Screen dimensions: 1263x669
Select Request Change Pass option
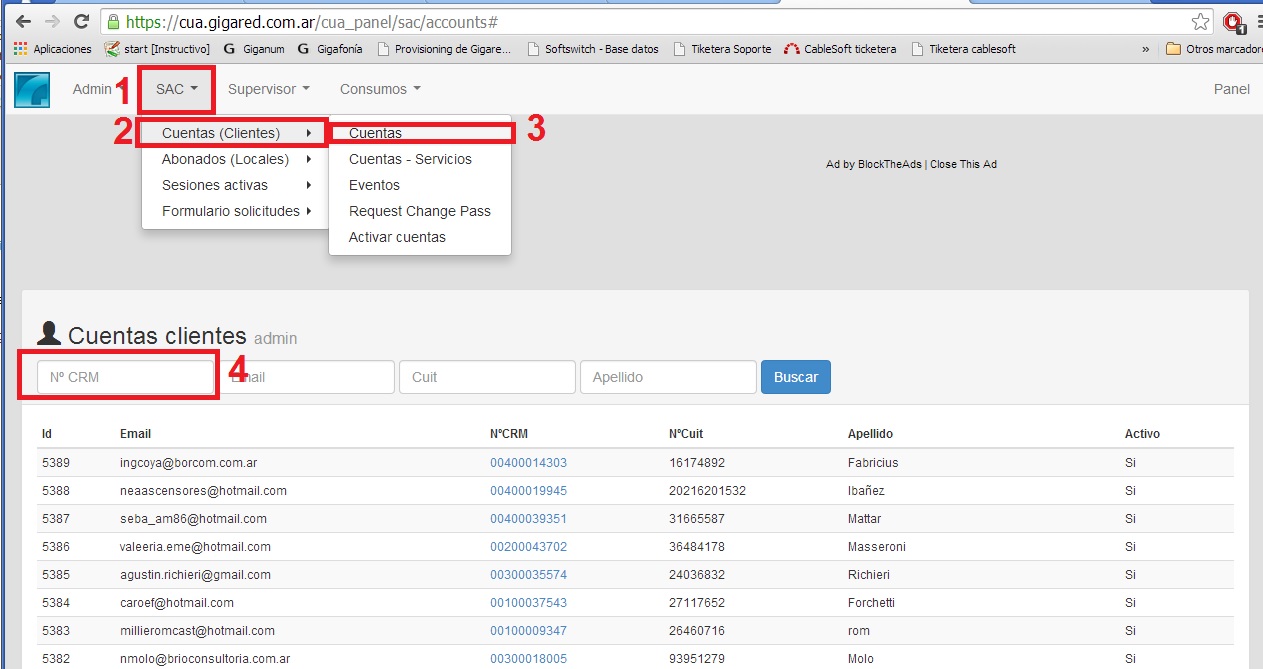[x=419, y=211]
